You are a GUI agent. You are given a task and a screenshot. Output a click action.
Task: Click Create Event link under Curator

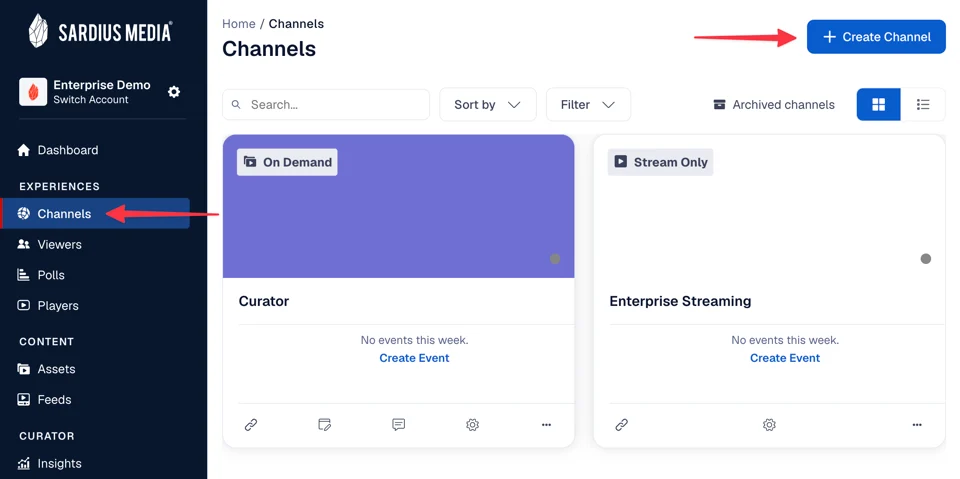(x=414, y=358)
